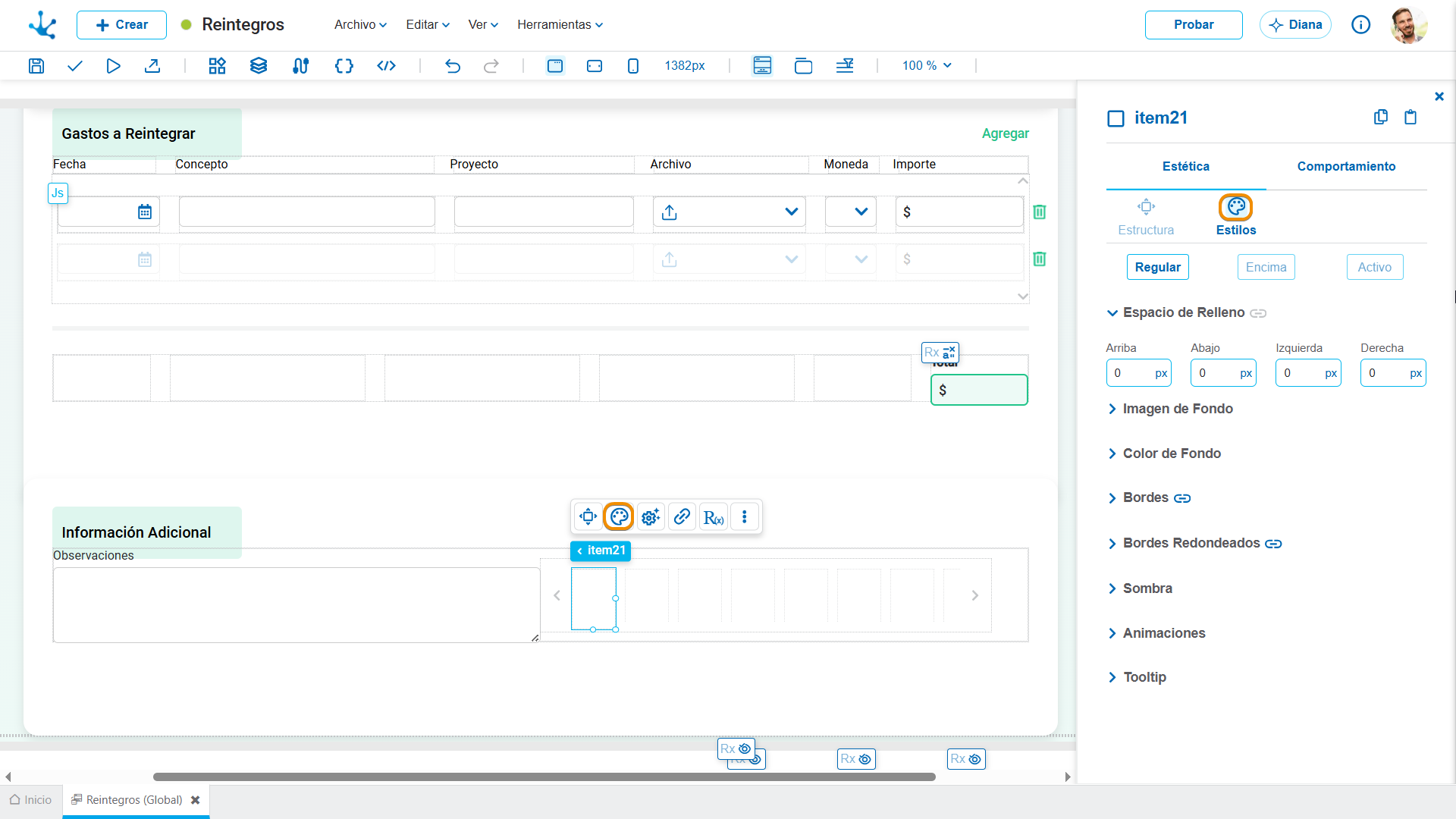Screen dimensions: 1456x819
Task: Open the Editar menu
Action: (x=428, y=25)
